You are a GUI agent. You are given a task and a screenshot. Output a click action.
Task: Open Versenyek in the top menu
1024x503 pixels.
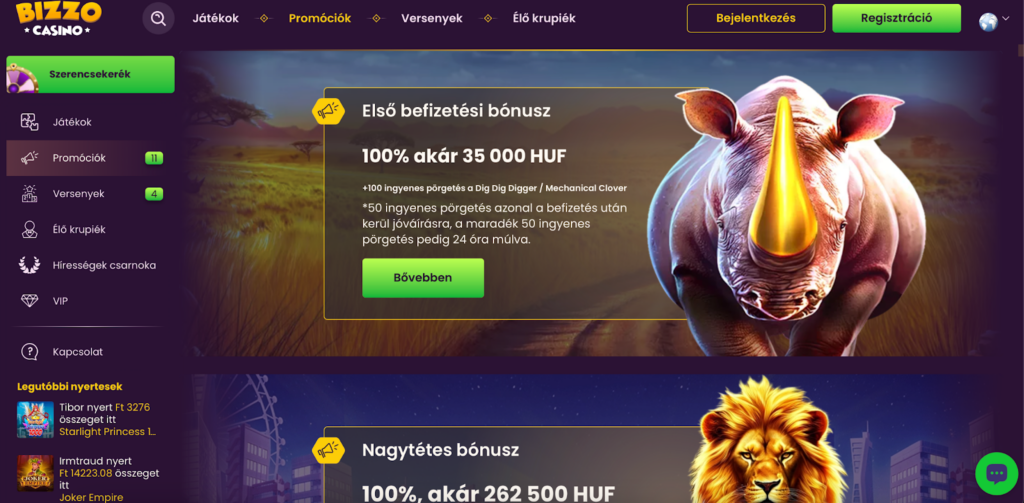(x=432, y=18)
